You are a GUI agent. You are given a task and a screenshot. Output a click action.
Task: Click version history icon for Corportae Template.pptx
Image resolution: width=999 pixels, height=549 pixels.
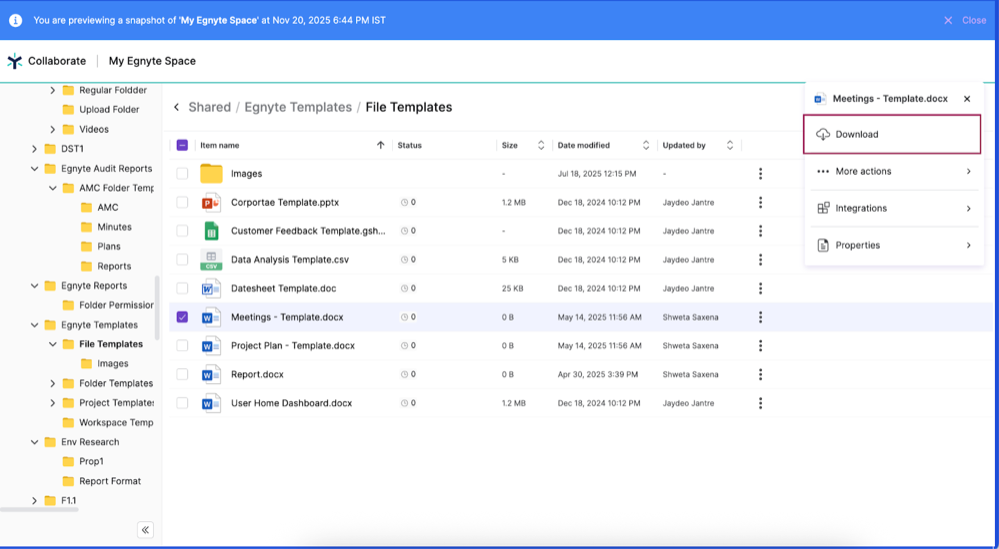coord(404,203)
